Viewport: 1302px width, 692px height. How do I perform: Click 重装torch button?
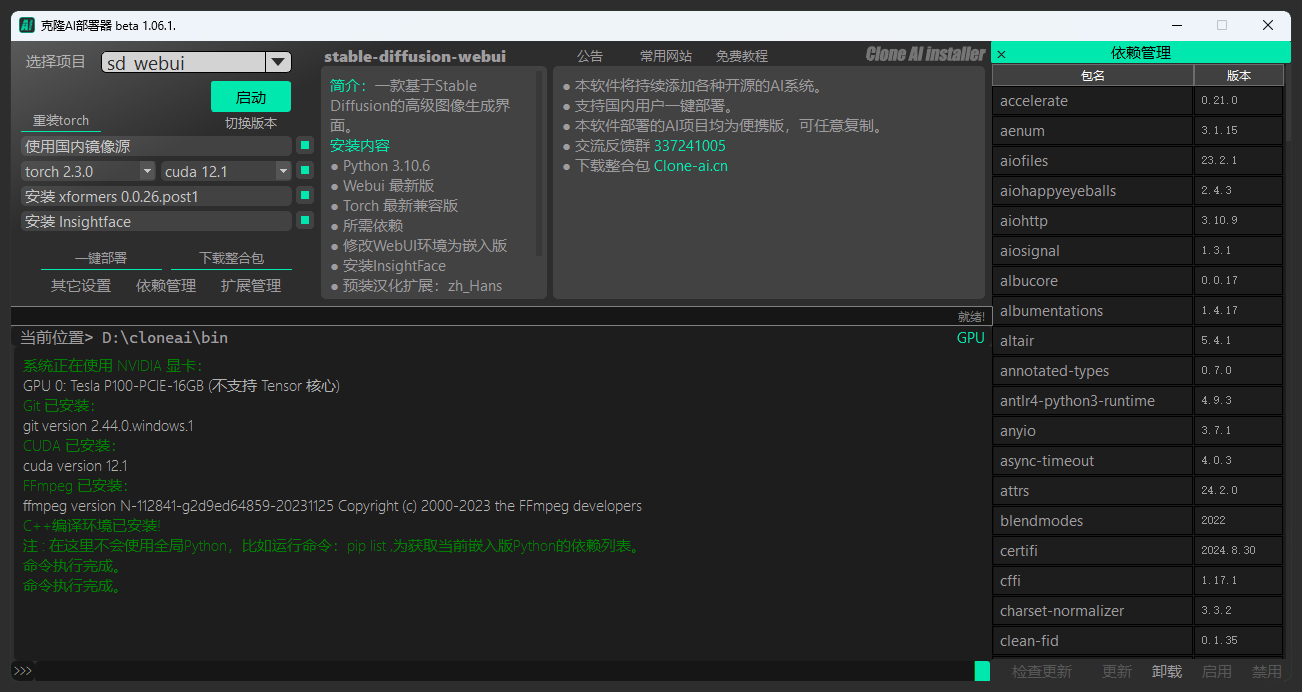click(x=61, y=121)
